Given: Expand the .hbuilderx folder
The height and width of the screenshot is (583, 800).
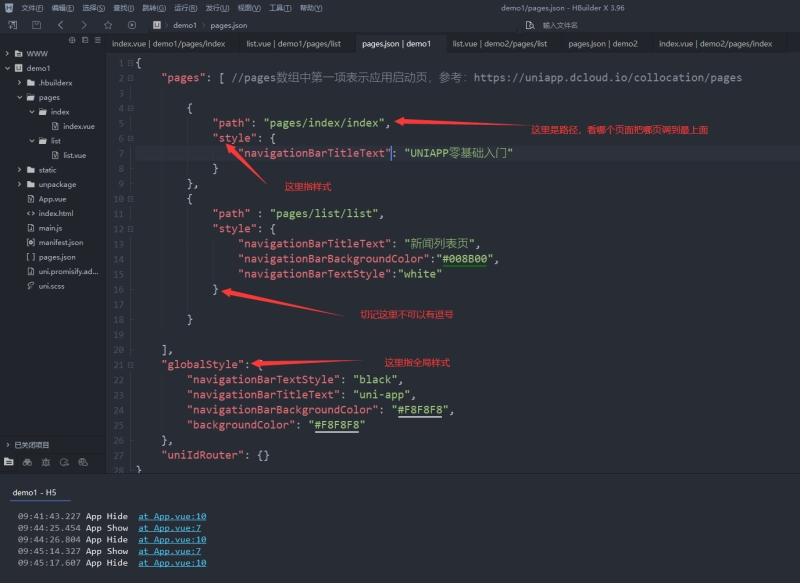Looking at the screenshot, I should coord(19,82).
